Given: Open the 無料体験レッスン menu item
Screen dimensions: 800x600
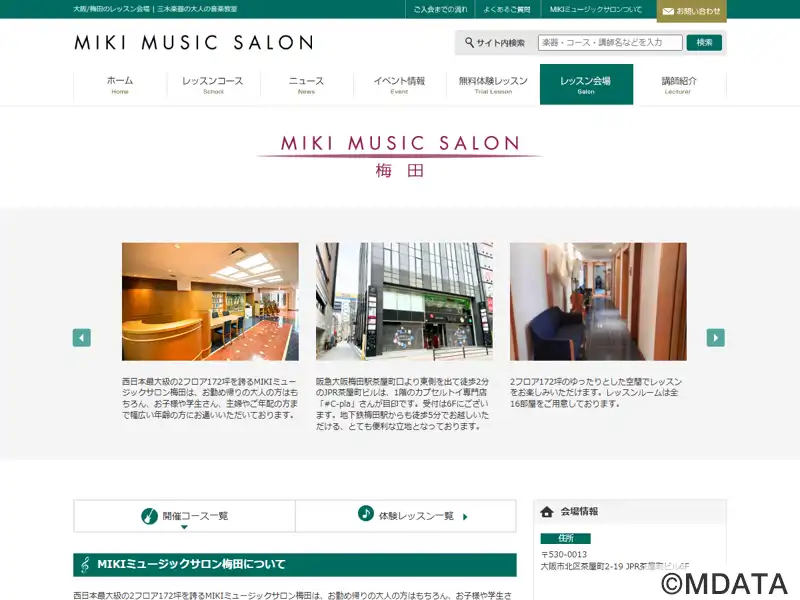Looking at the screenshot, I should coord(493,84).
